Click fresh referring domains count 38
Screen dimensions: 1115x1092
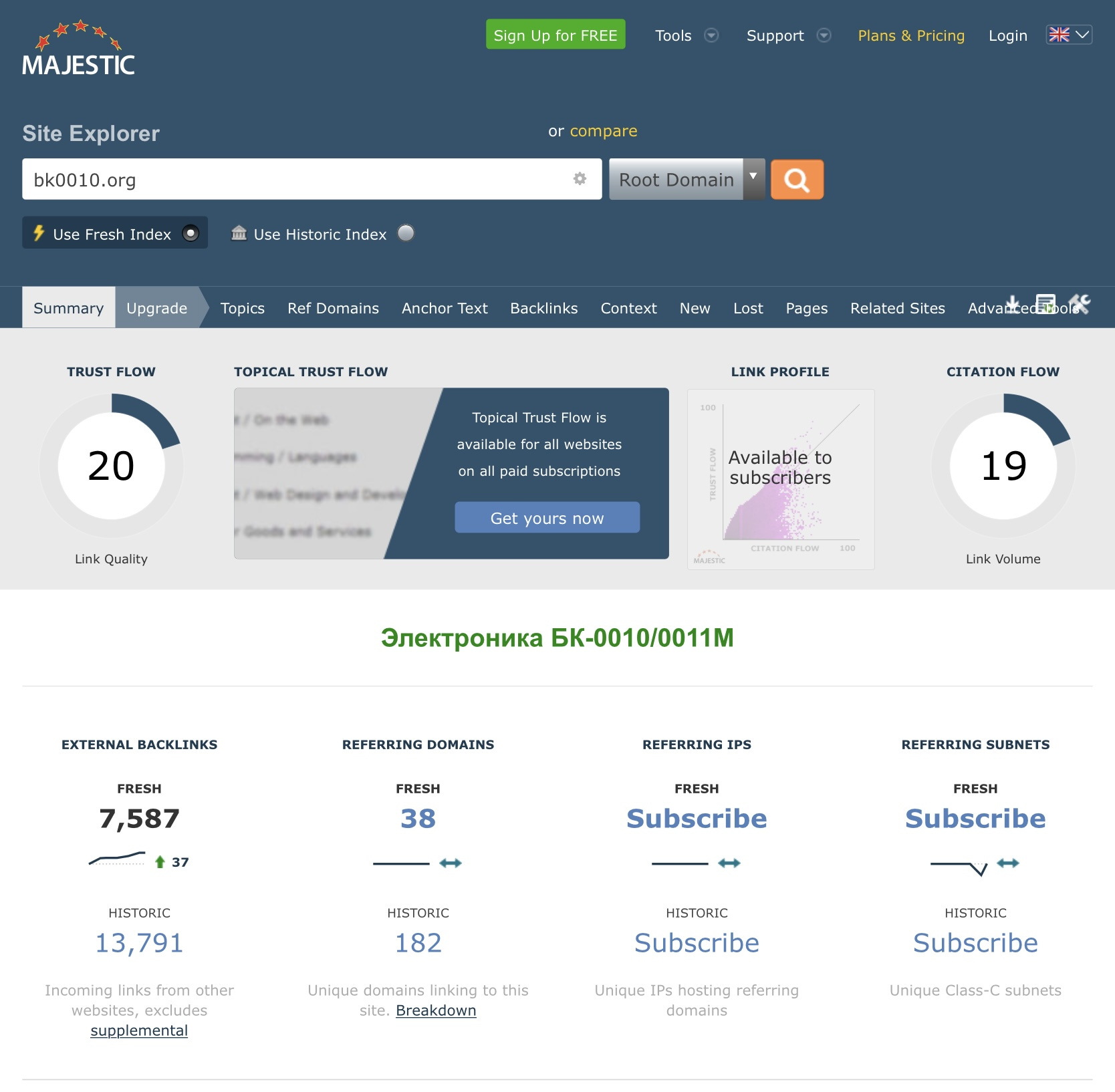[x=418, y=818]
